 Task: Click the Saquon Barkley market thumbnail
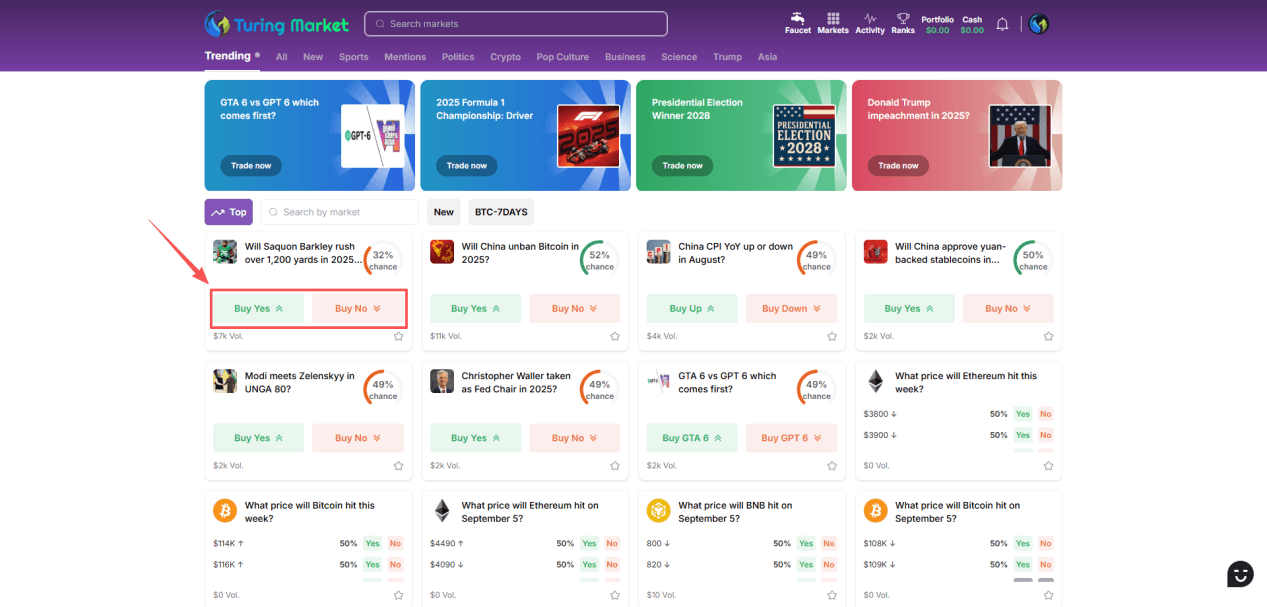[x=225, y=251]
